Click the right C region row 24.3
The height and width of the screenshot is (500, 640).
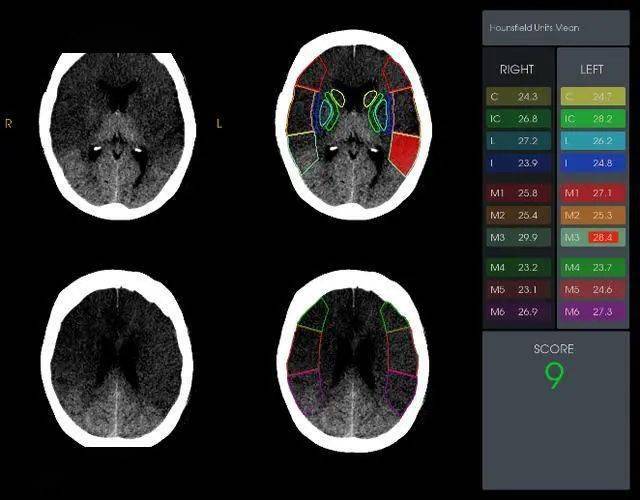518,97
